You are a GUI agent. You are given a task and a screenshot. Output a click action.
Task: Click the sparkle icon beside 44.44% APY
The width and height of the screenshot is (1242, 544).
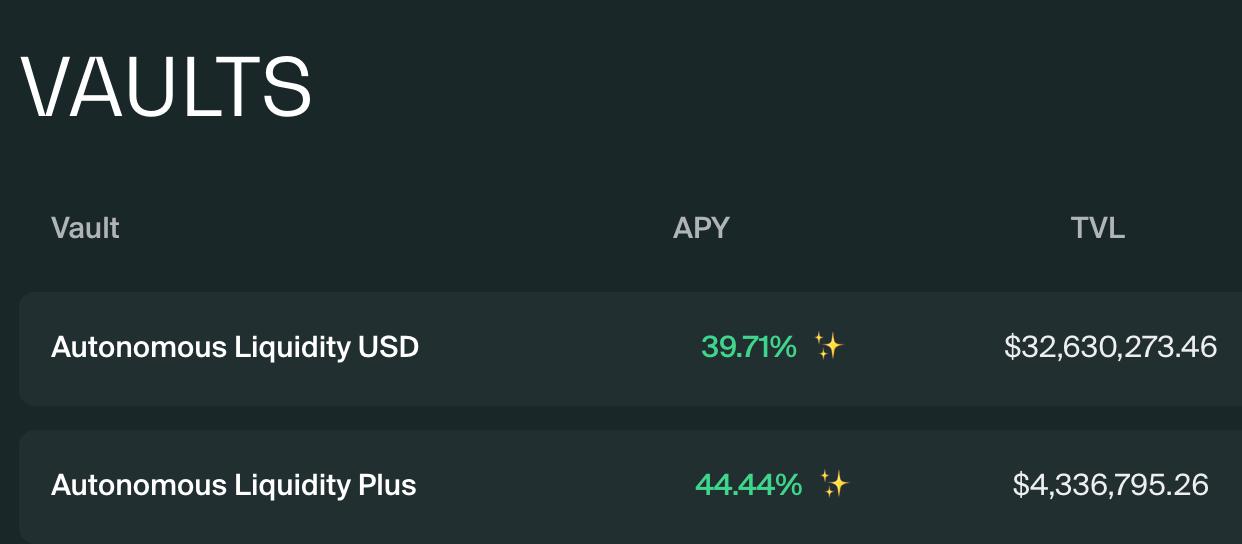point(834,485)
